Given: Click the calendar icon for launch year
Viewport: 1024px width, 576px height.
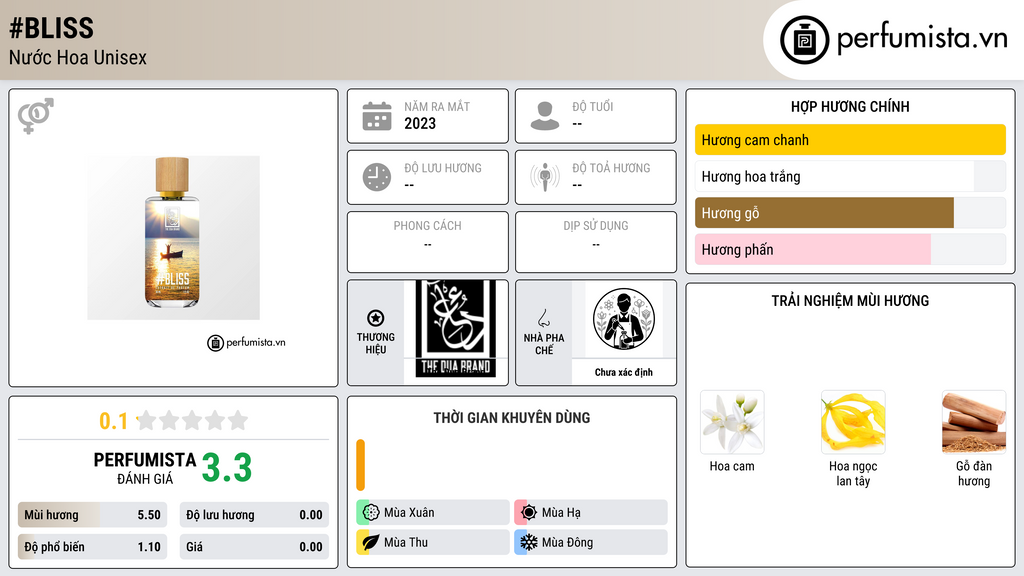Looking at the screenshot, I should pyautogui.click(x=377, y=116).
